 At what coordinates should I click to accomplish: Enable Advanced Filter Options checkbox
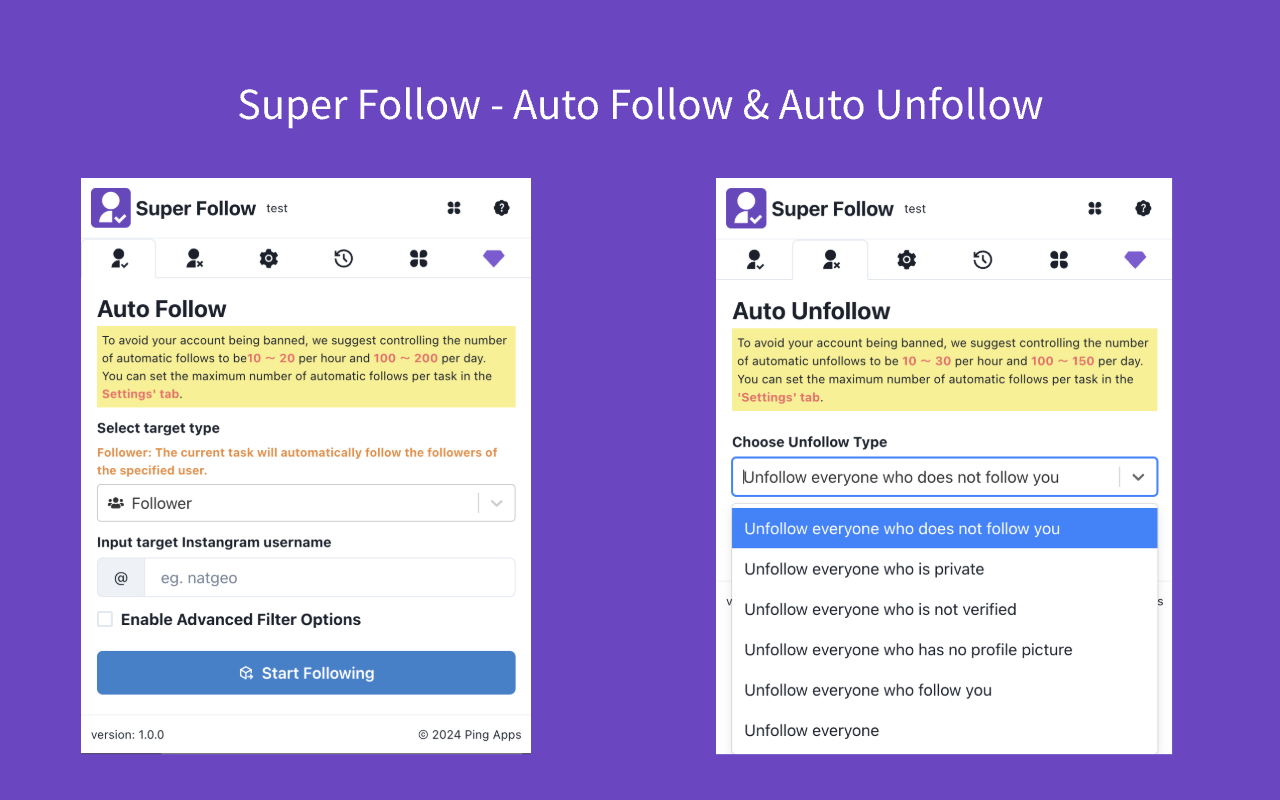[105, 619]
